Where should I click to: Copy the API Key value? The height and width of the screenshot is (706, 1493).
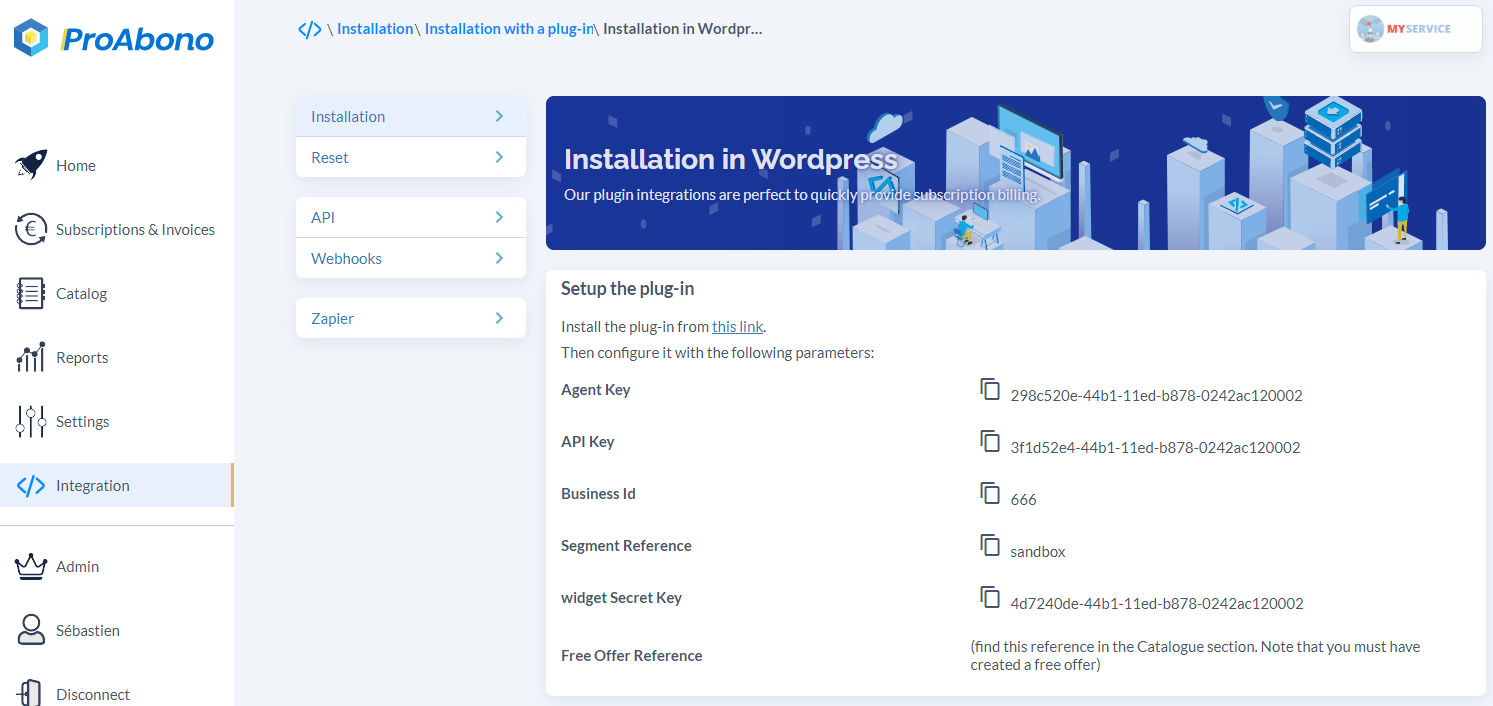pos(990,441)
